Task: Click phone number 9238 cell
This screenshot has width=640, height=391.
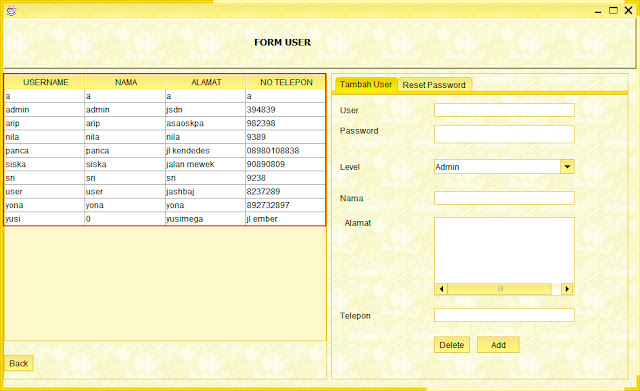Action: point(285,178)
